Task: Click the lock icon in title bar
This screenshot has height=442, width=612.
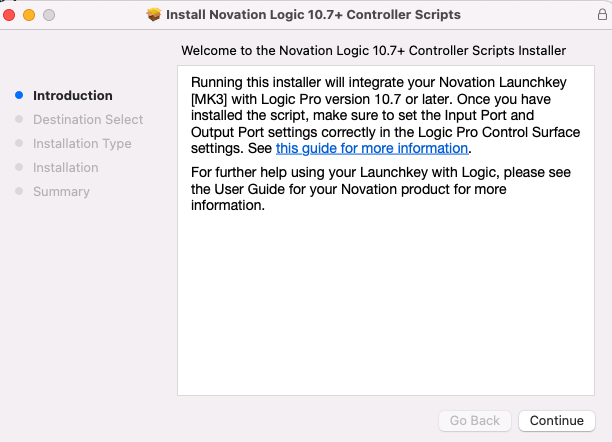Action: (602, 14)
